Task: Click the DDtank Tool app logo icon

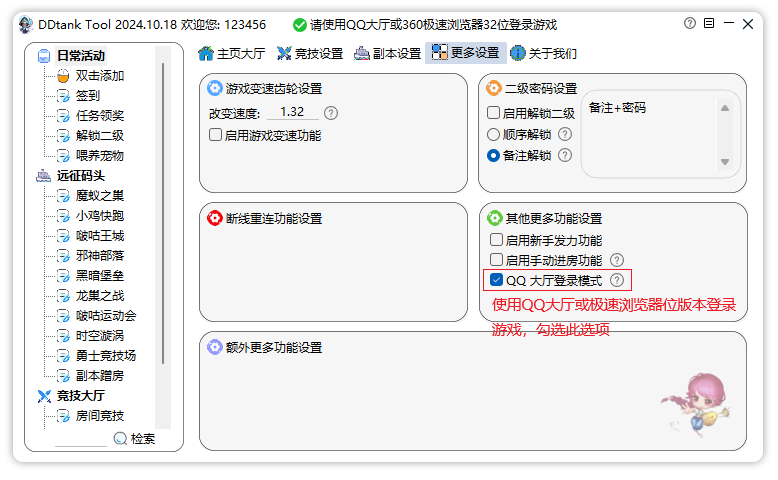Action: (x=26, y=24)
